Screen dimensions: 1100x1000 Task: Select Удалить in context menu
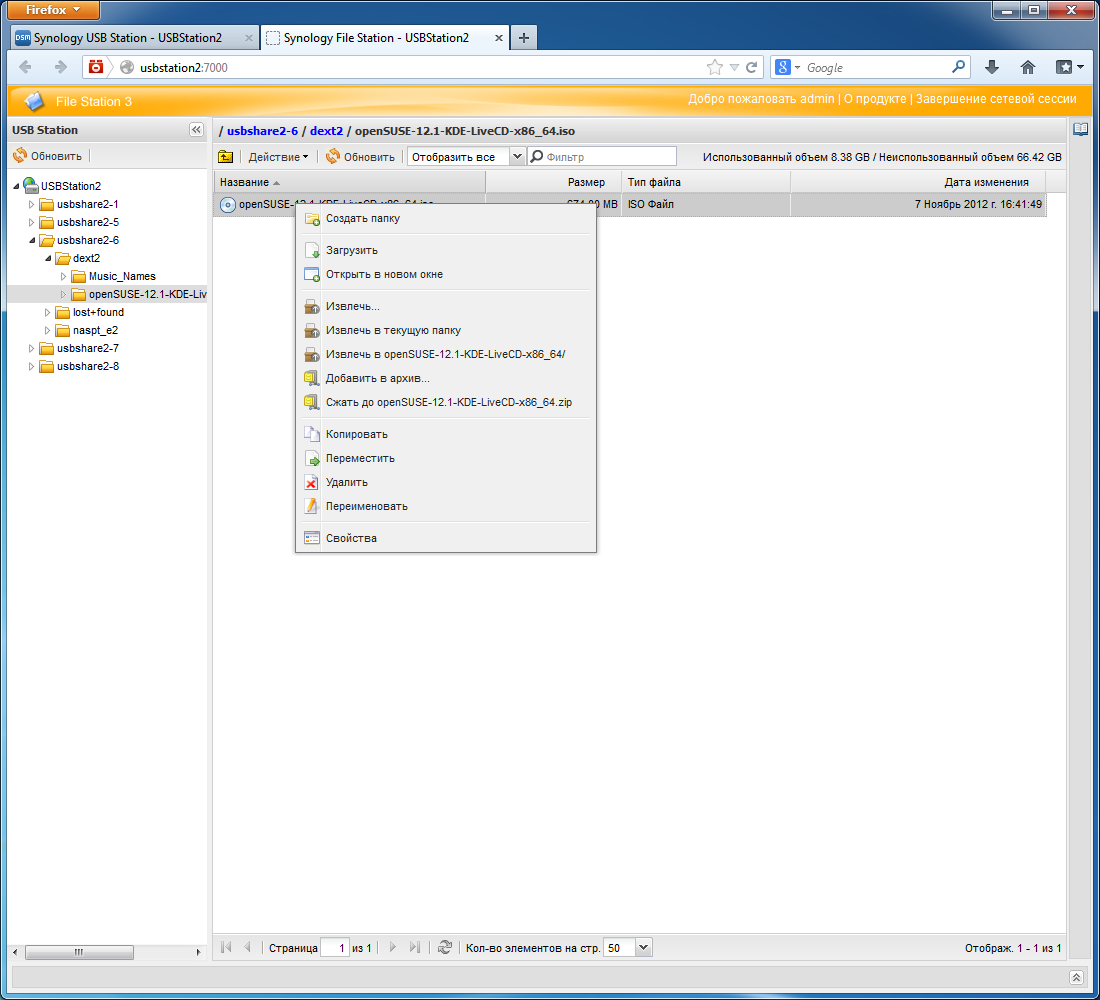(x=445, y=482)
